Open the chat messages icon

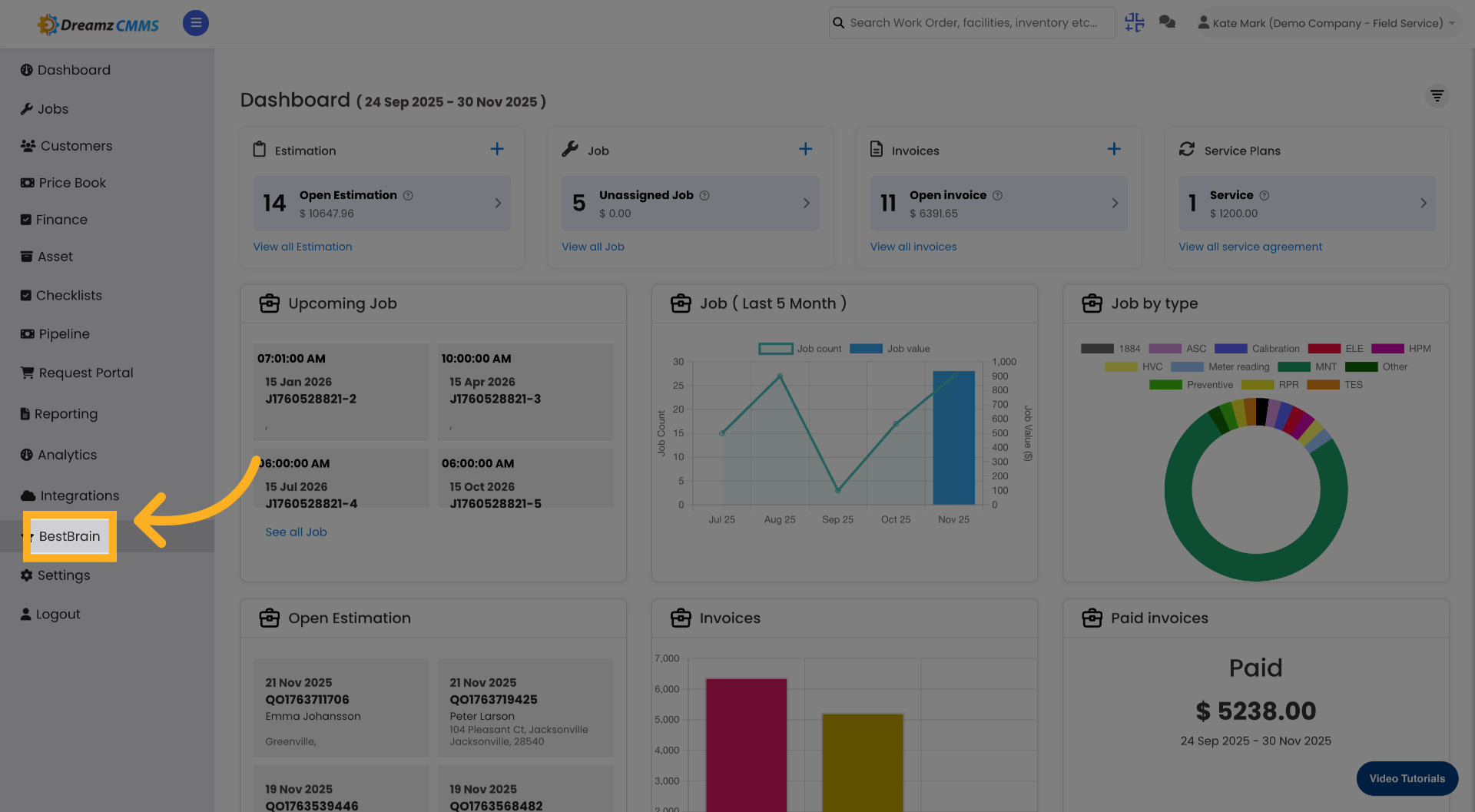1168,22
